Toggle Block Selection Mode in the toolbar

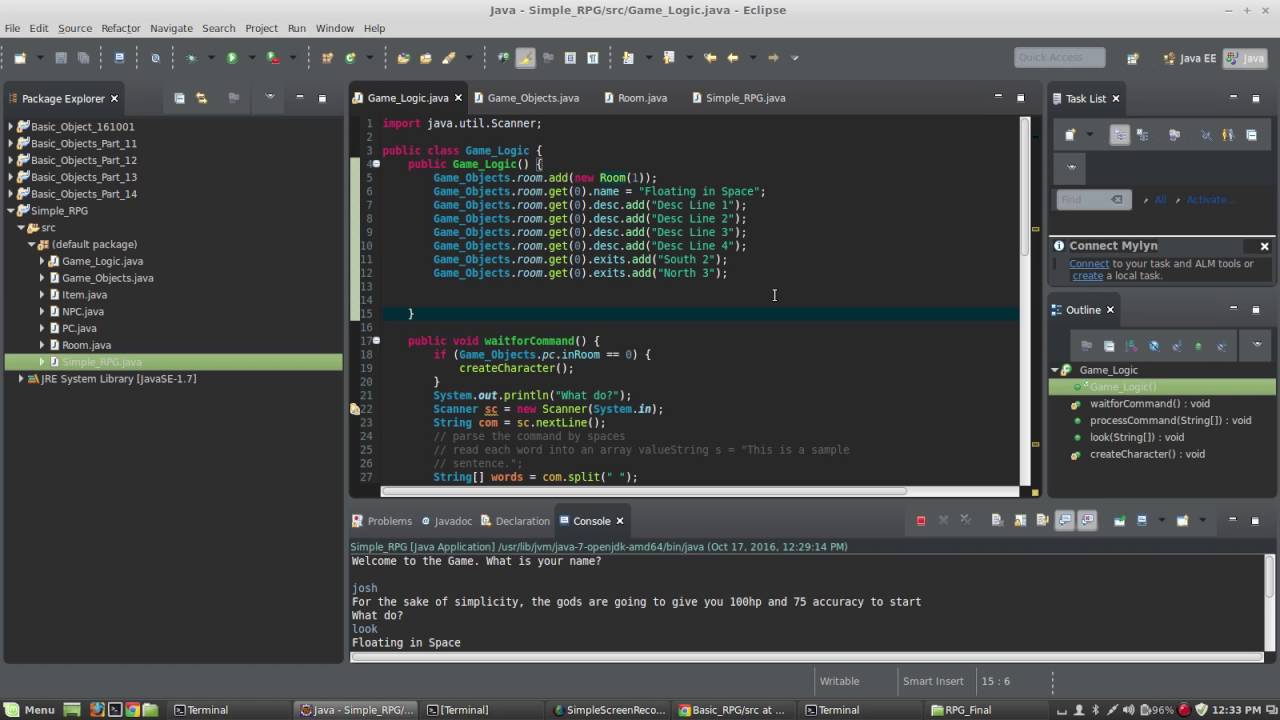pos(570,58)
